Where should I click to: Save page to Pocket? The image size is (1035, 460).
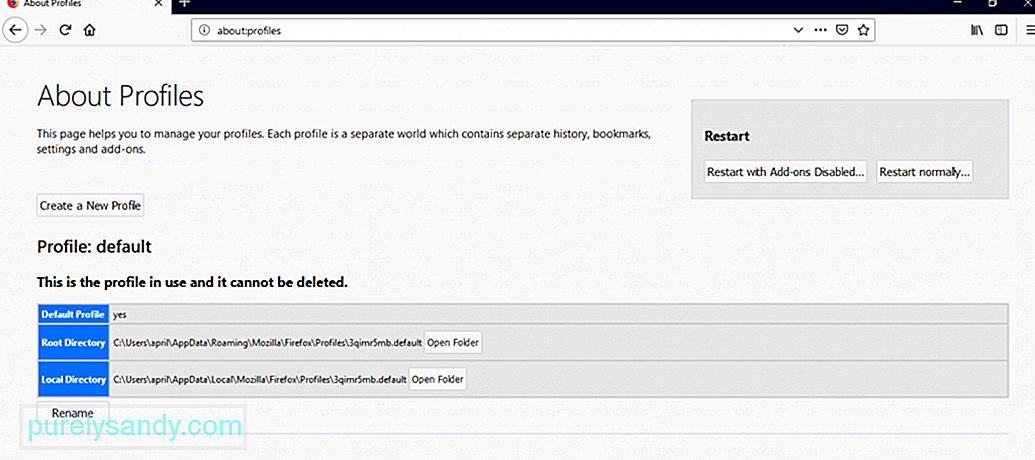click(842, 30)
